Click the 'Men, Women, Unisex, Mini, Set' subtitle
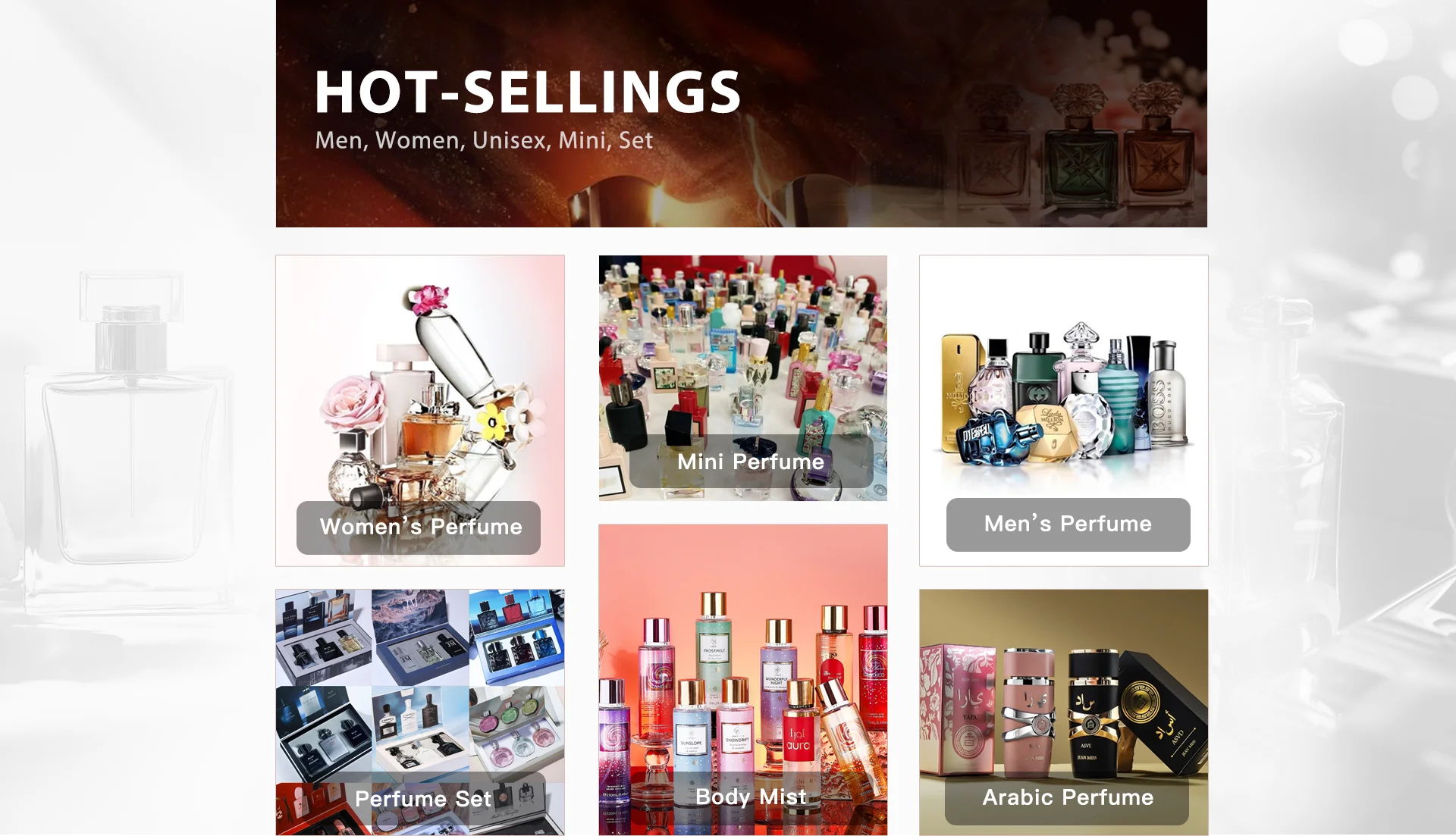The height and width of the screenshot is (836, 1456). pos(484,140)
